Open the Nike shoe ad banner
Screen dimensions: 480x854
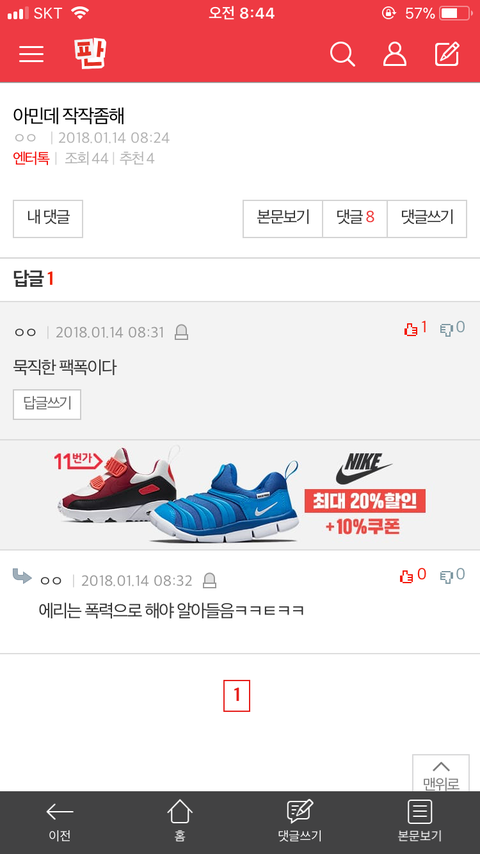[240, 495]
